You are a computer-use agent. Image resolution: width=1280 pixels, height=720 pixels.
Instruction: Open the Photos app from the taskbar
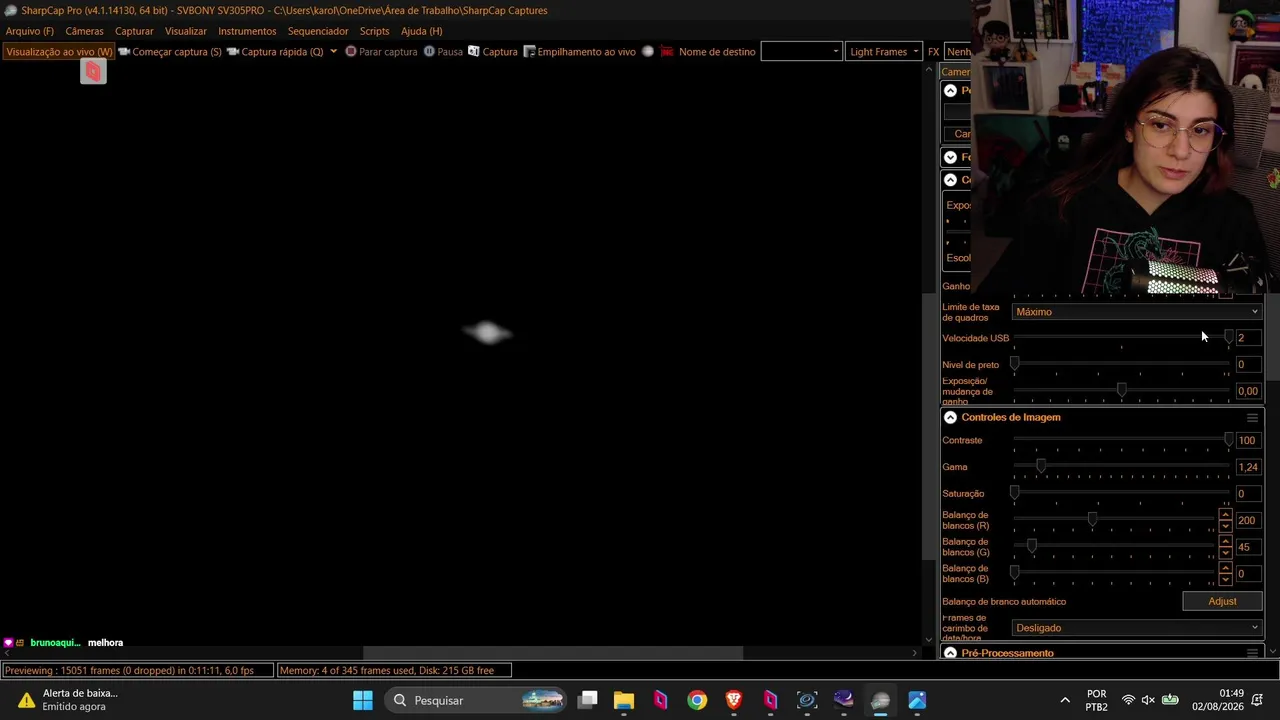[917, 700]
